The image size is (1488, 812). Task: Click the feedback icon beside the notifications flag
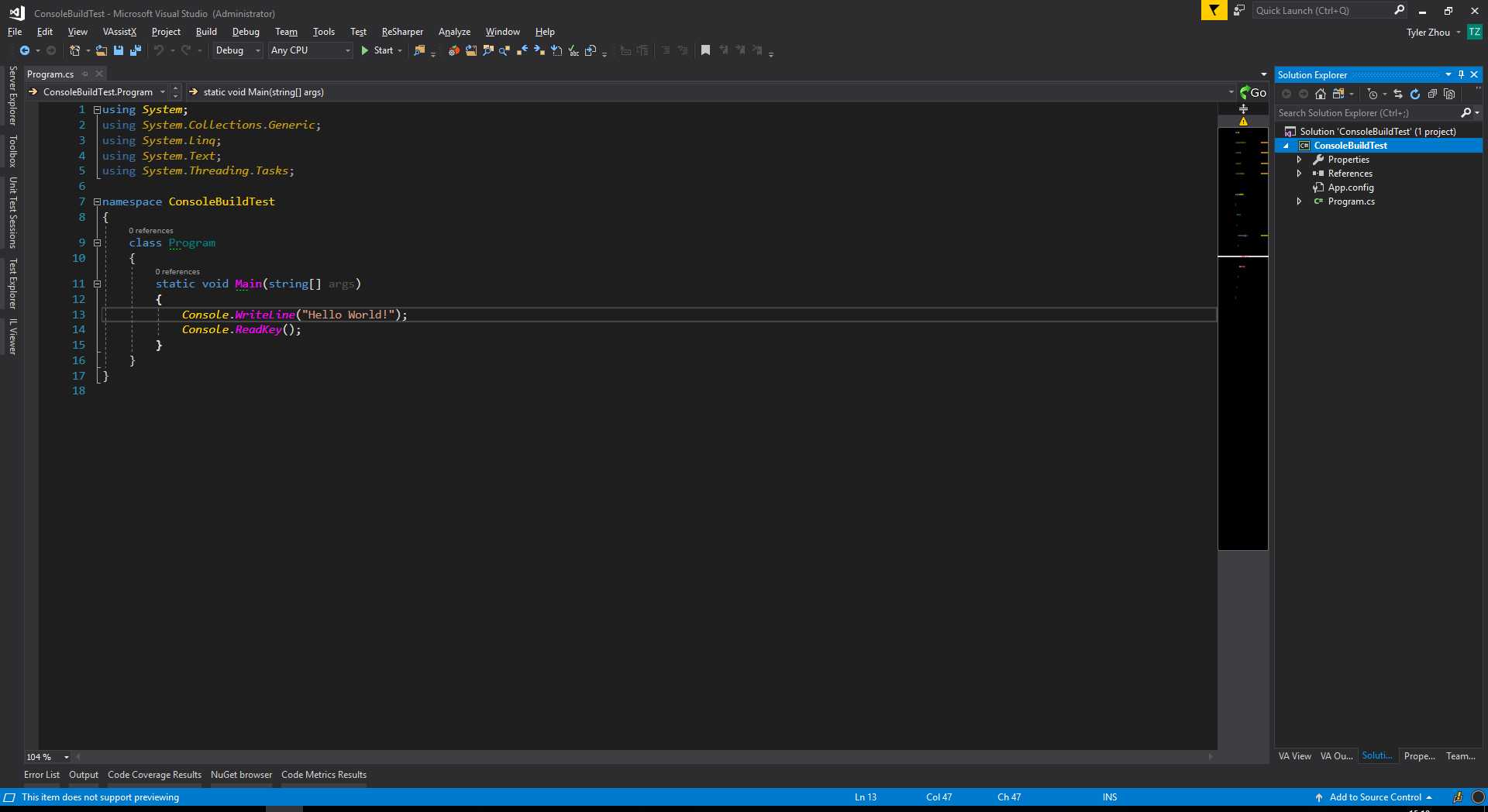click(x=1239, y=10)
